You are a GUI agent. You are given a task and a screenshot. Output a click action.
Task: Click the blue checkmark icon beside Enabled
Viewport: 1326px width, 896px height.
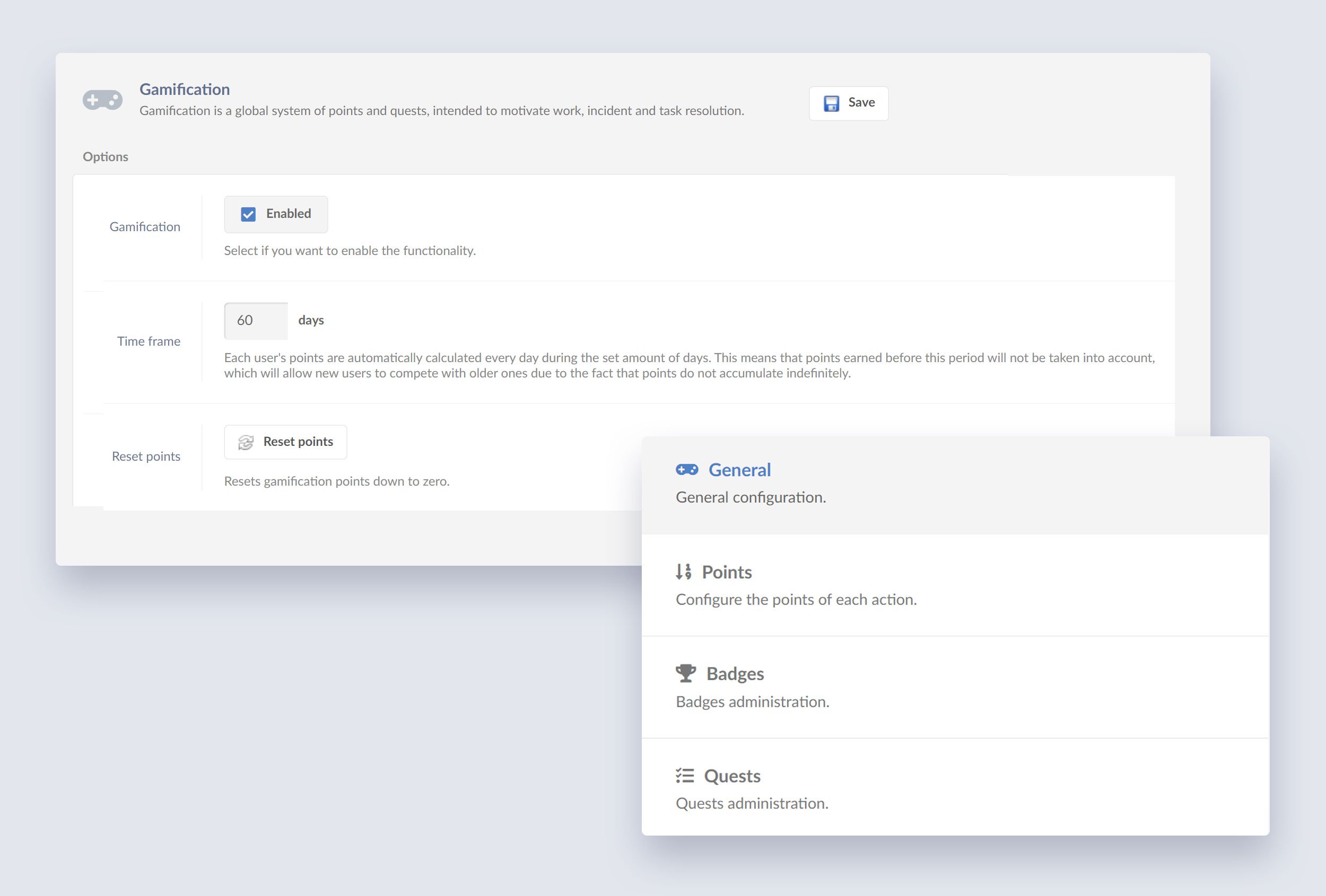249,214
